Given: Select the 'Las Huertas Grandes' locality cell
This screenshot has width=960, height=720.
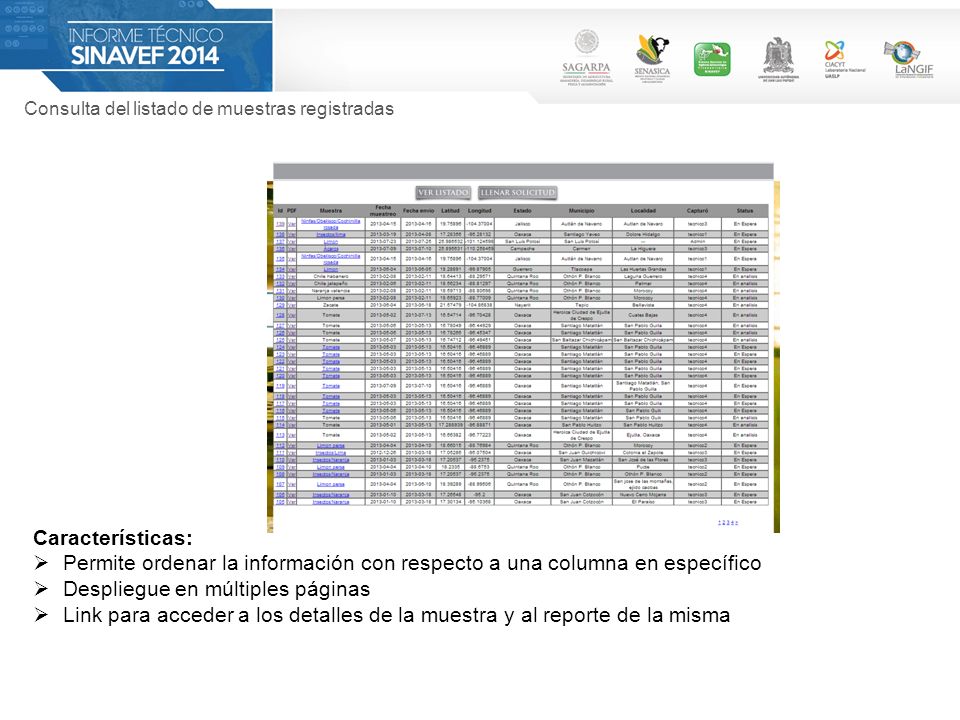Looking at the screenshot, I should pyautogui.click(x=643, y=269).
